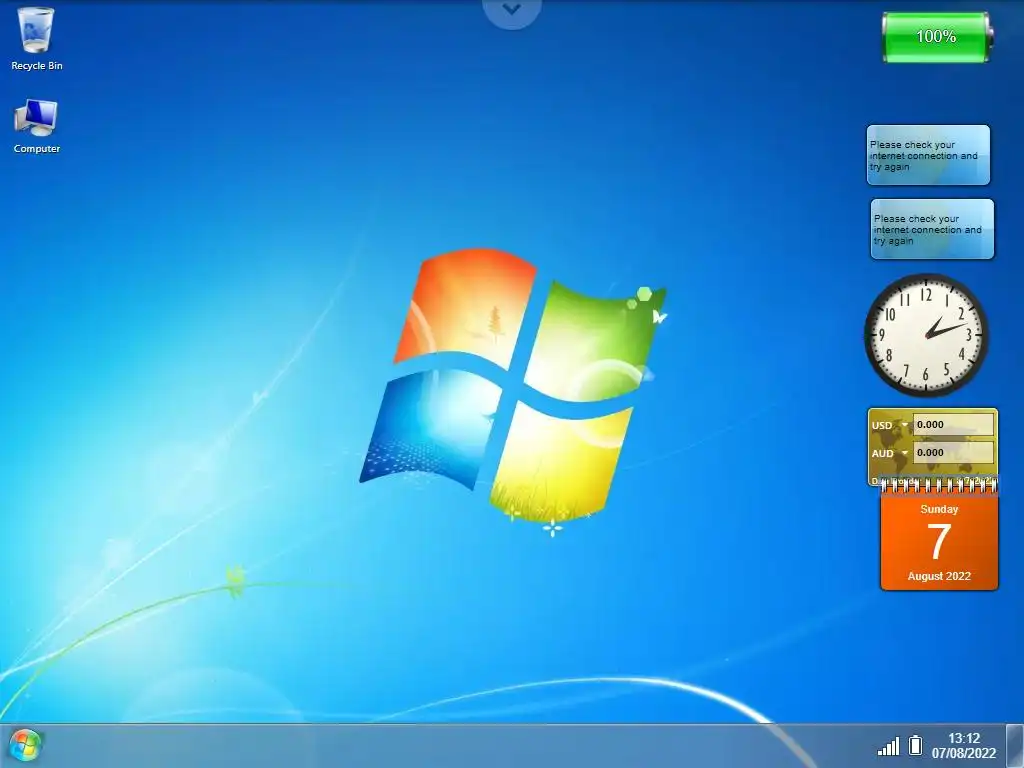
Task: Click the network signal bars tray icon
Action: 888,746
